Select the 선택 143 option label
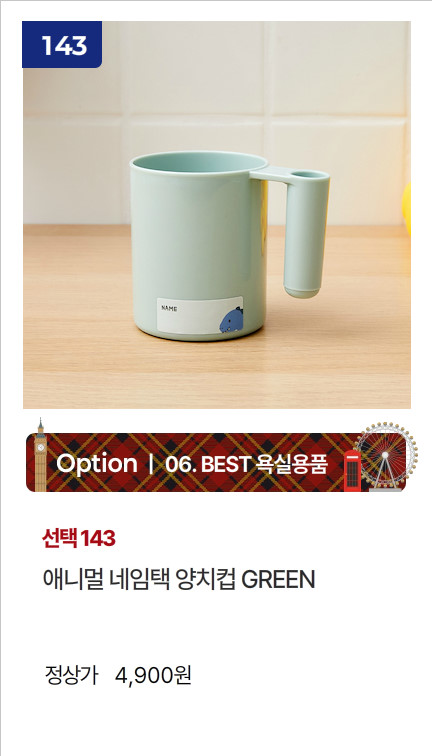This screenshot has width=432, height=756. [x=79, y=539]
